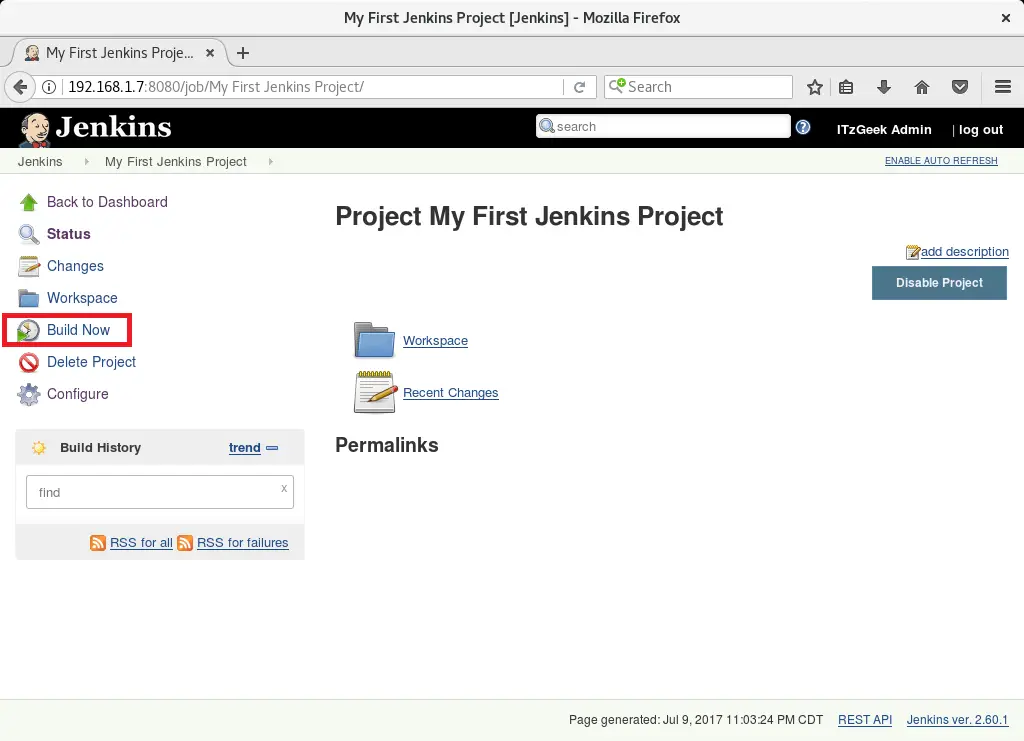Click My First Jenkins Project breadcrumb link
The height and width of the screenshot is (741, 1024).
tap(176, 162)
